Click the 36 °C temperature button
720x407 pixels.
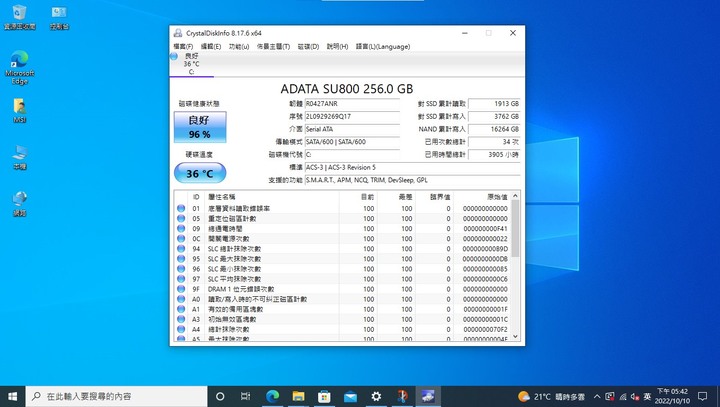point(200,174)
